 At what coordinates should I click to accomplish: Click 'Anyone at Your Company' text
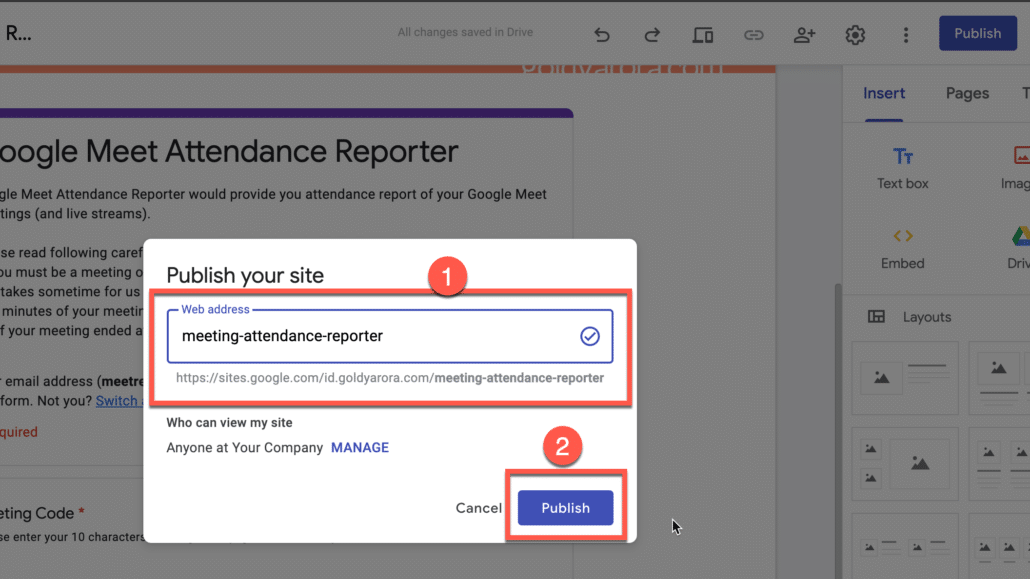pos(244,448)
